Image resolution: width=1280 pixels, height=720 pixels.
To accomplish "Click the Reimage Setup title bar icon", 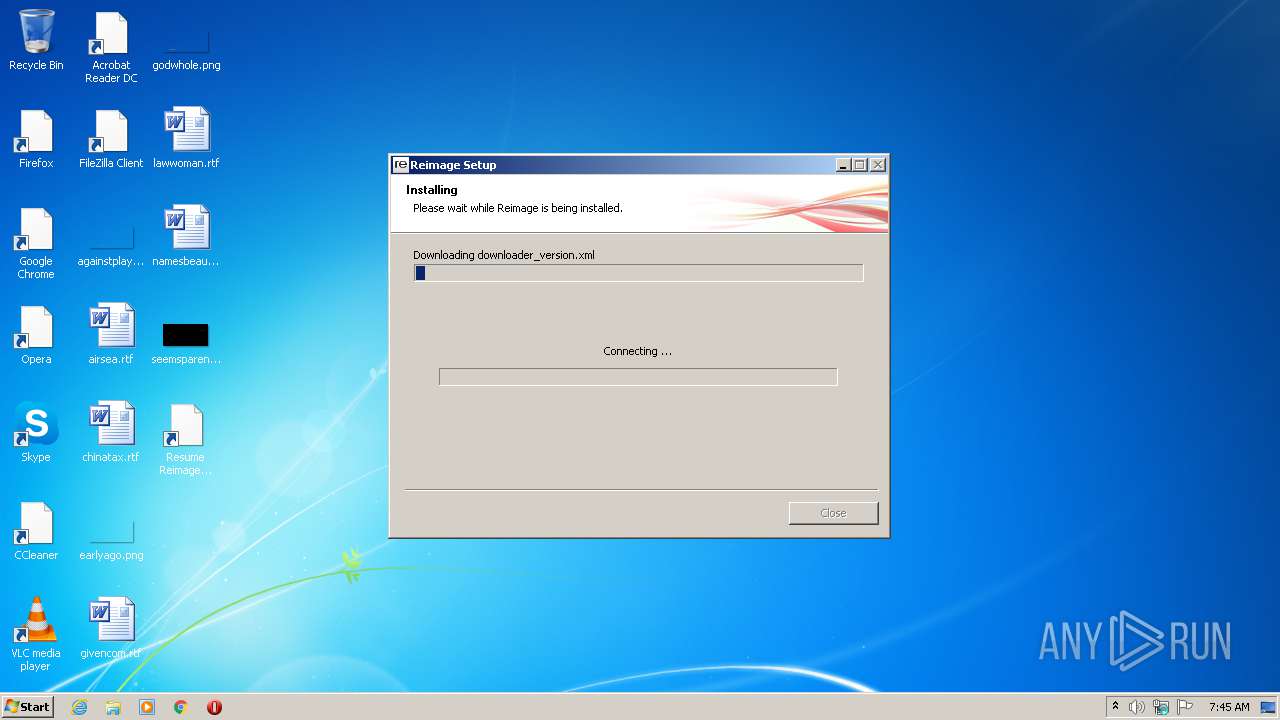I will click(x=400, y=165).
